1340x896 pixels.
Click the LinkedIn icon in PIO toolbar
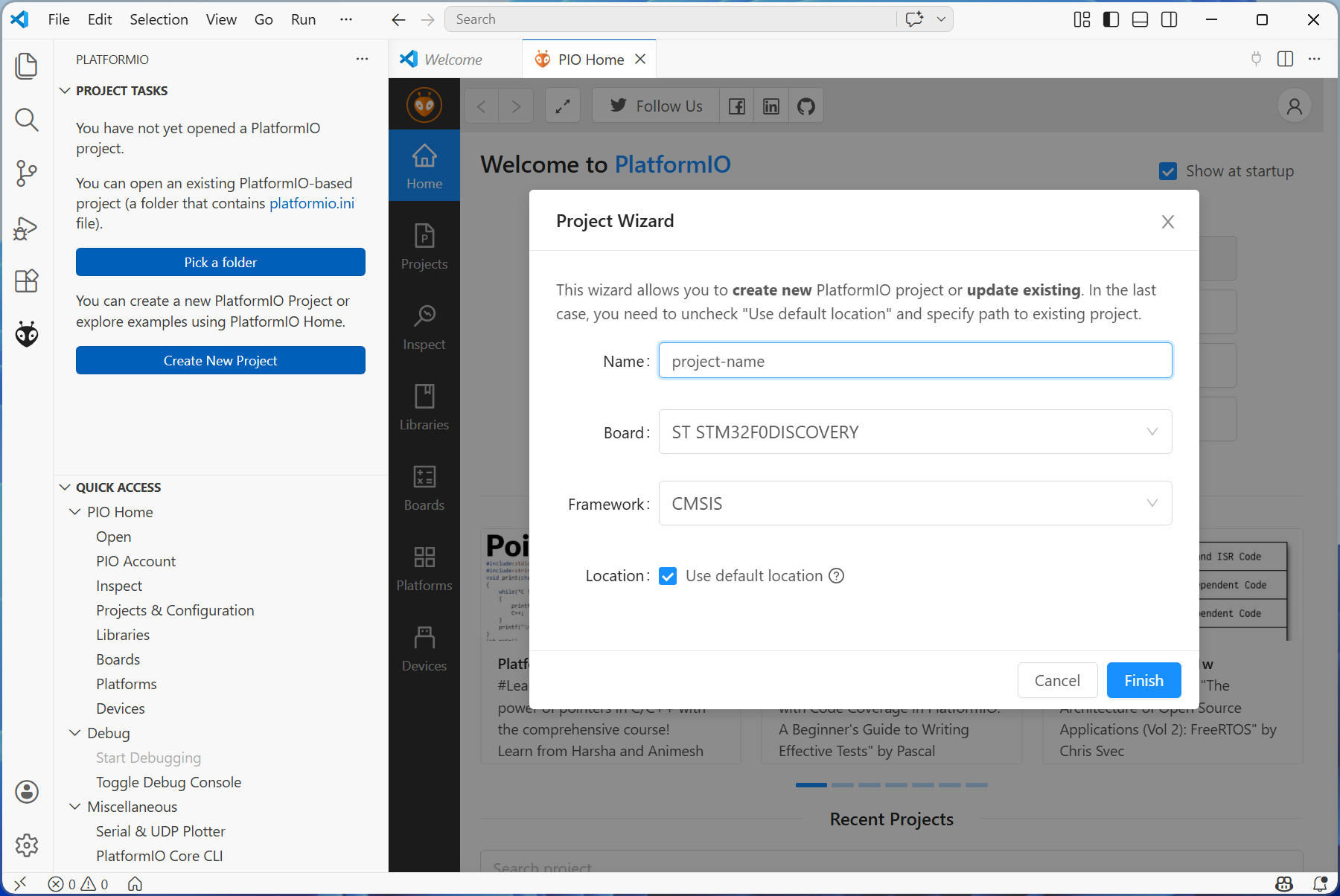(771, 106)
